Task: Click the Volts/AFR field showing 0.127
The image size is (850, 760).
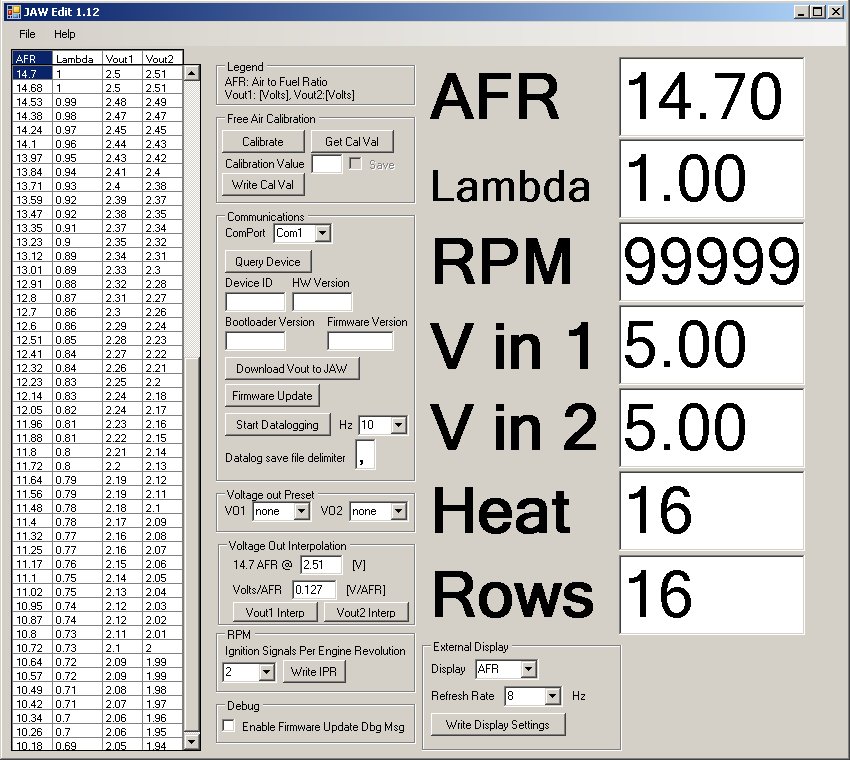Action: pos(314,590)
